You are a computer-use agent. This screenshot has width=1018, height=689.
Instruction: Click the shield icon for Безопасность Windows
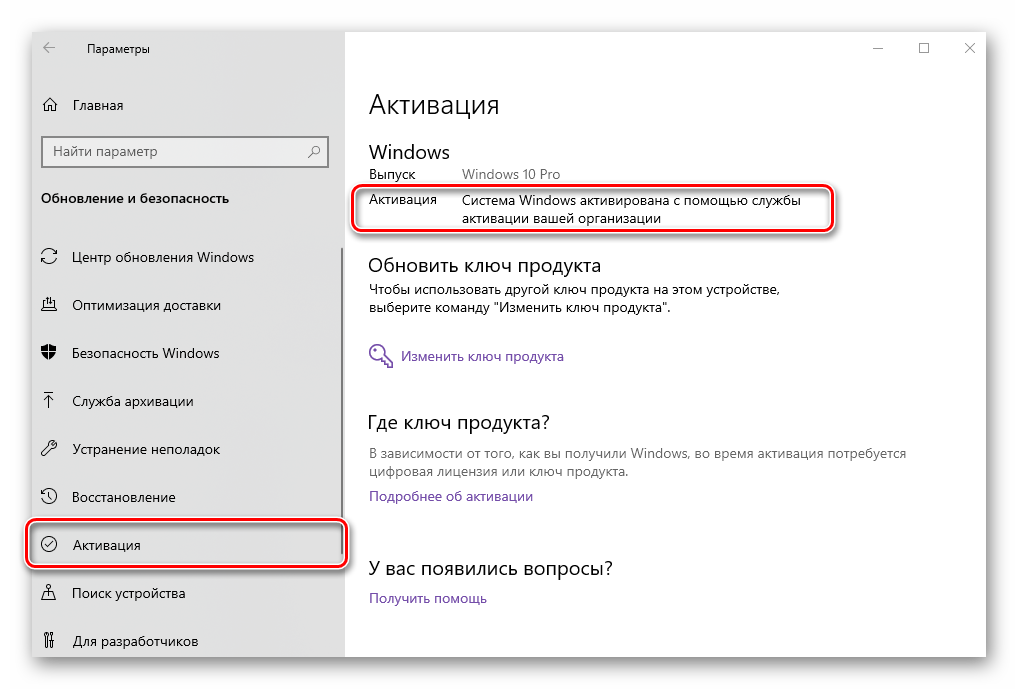coord(49,353)
